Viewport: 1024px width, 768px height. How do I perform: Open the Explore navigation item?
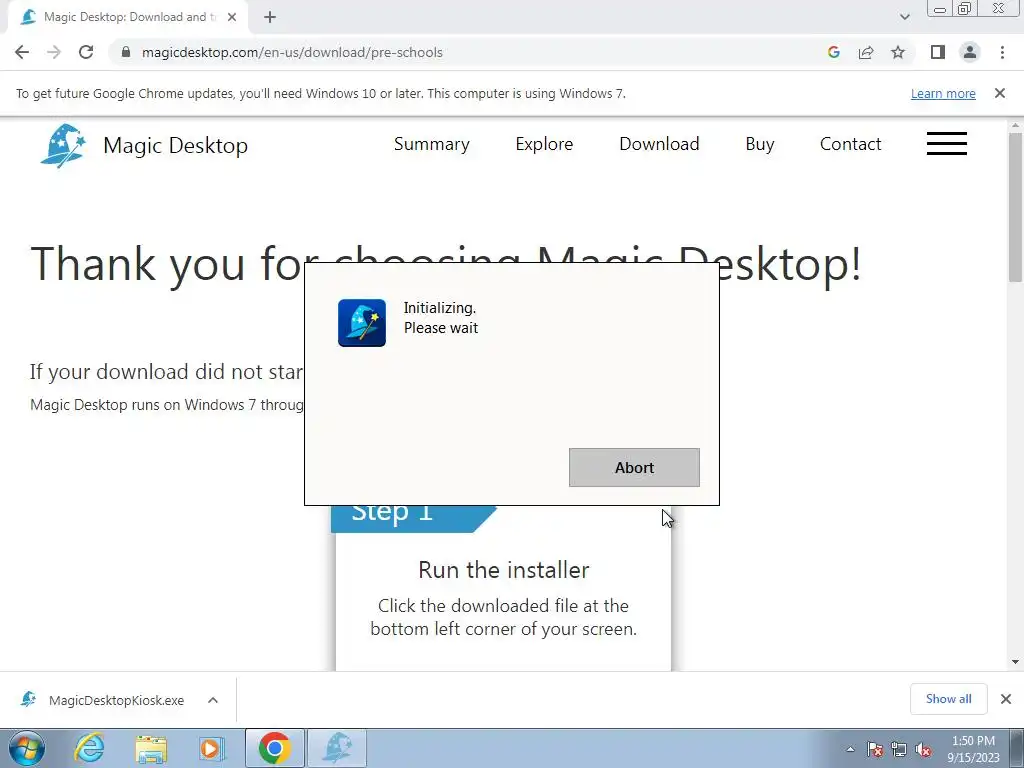[544, 144]
